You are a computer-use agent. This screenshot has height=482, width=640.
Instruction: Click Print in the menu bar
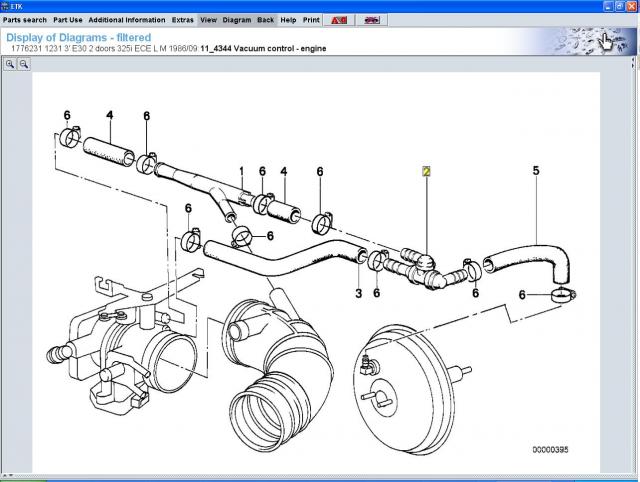[x=311, y=19]
